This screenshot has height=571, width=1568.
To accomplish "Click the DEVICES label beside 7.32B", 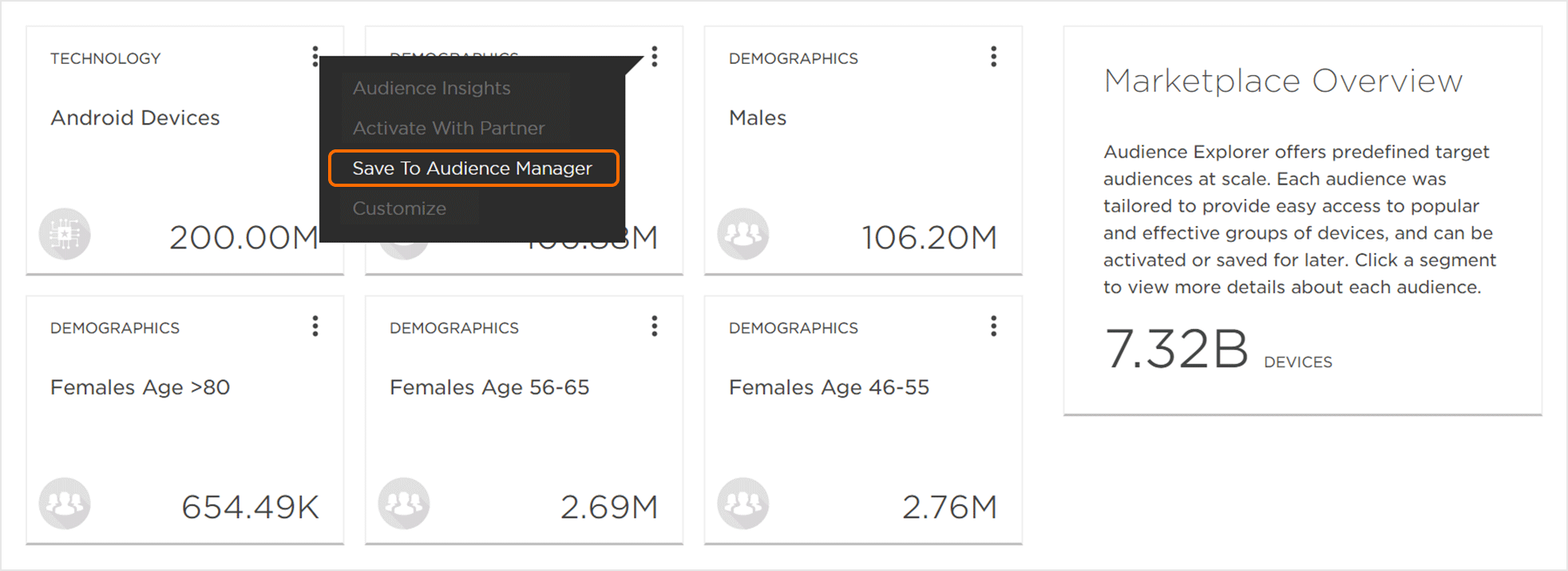I will coord(1298,363).
